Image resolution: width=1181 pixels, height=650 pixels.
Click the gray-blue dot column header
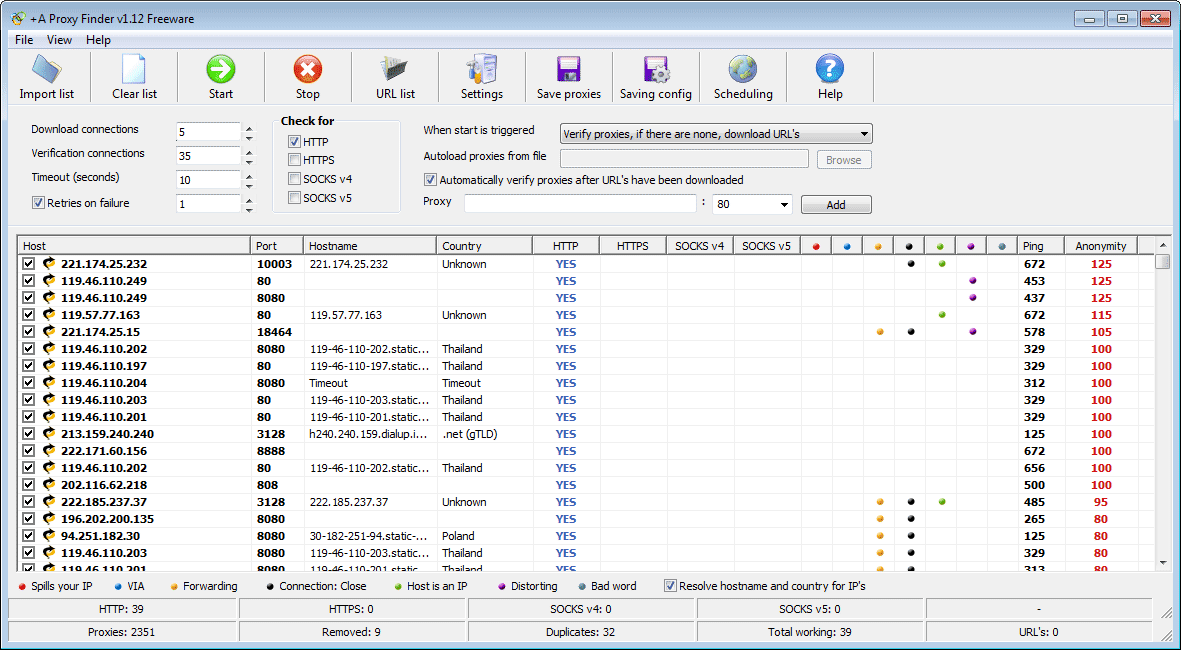pyautogui.click(x=1002, y=246)
